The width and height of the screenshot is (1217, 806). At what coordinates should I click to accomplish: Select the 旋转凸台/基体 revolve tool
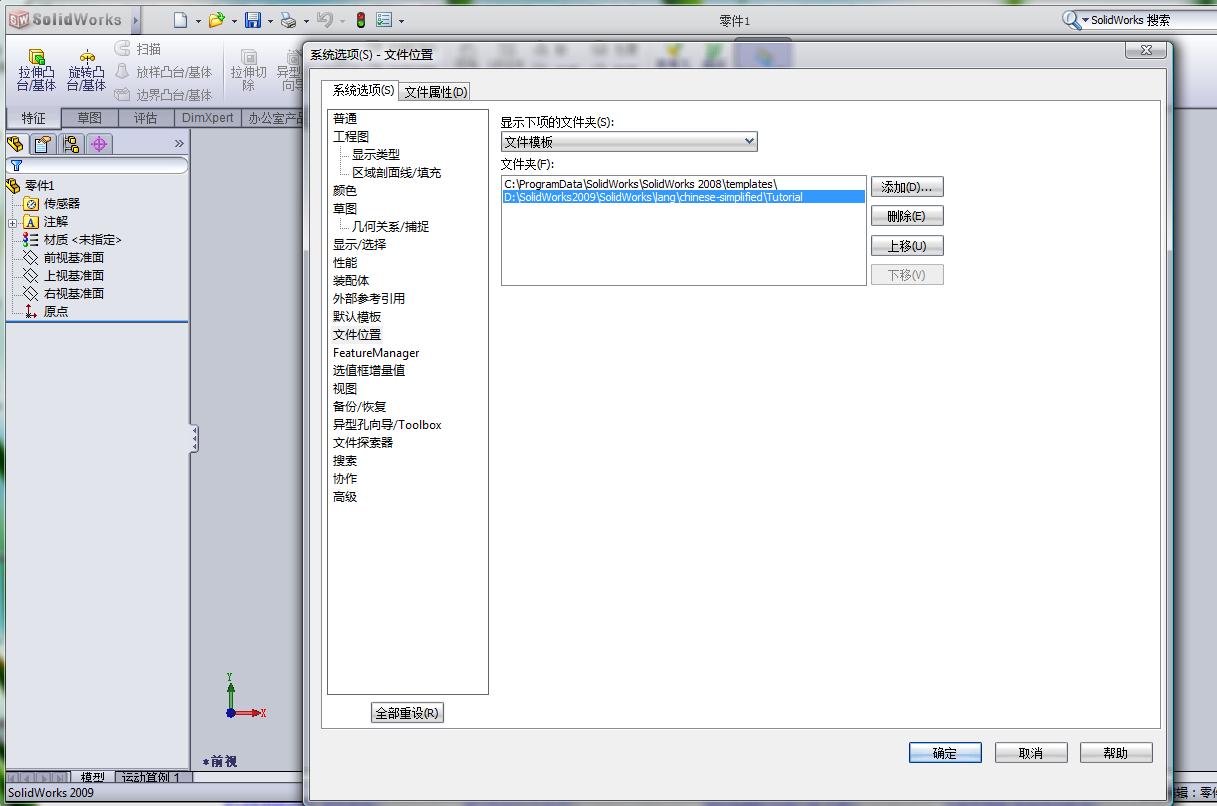pyautogui.click(x=87, y=70)
